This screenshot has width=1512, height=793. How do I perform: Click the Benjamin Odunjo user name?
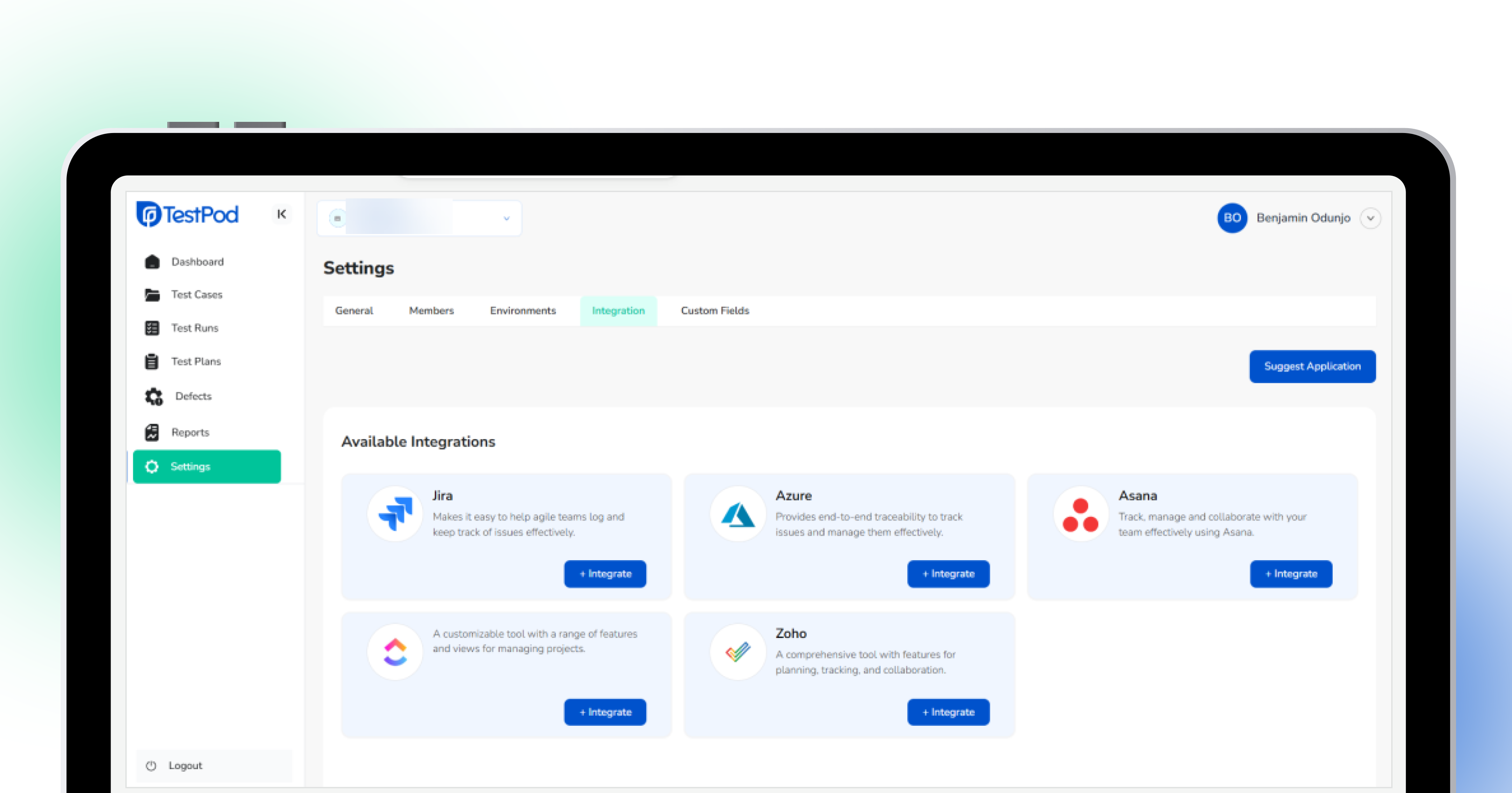[x=1303, y=218]
